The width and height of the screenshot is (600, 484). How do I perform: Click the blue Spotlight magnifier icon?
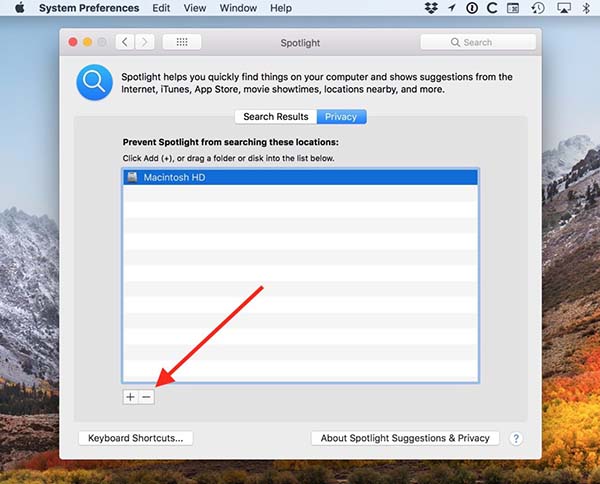(95, 82)
